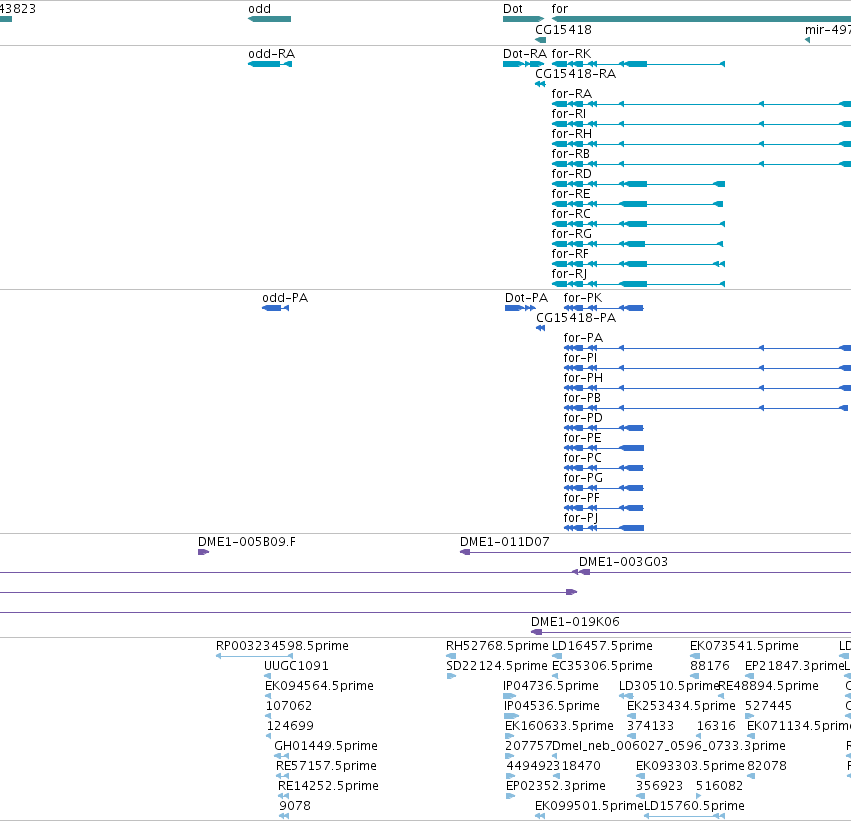Select the Dot-PA protein label
851x821 pixels.
[x=526, y=298]
